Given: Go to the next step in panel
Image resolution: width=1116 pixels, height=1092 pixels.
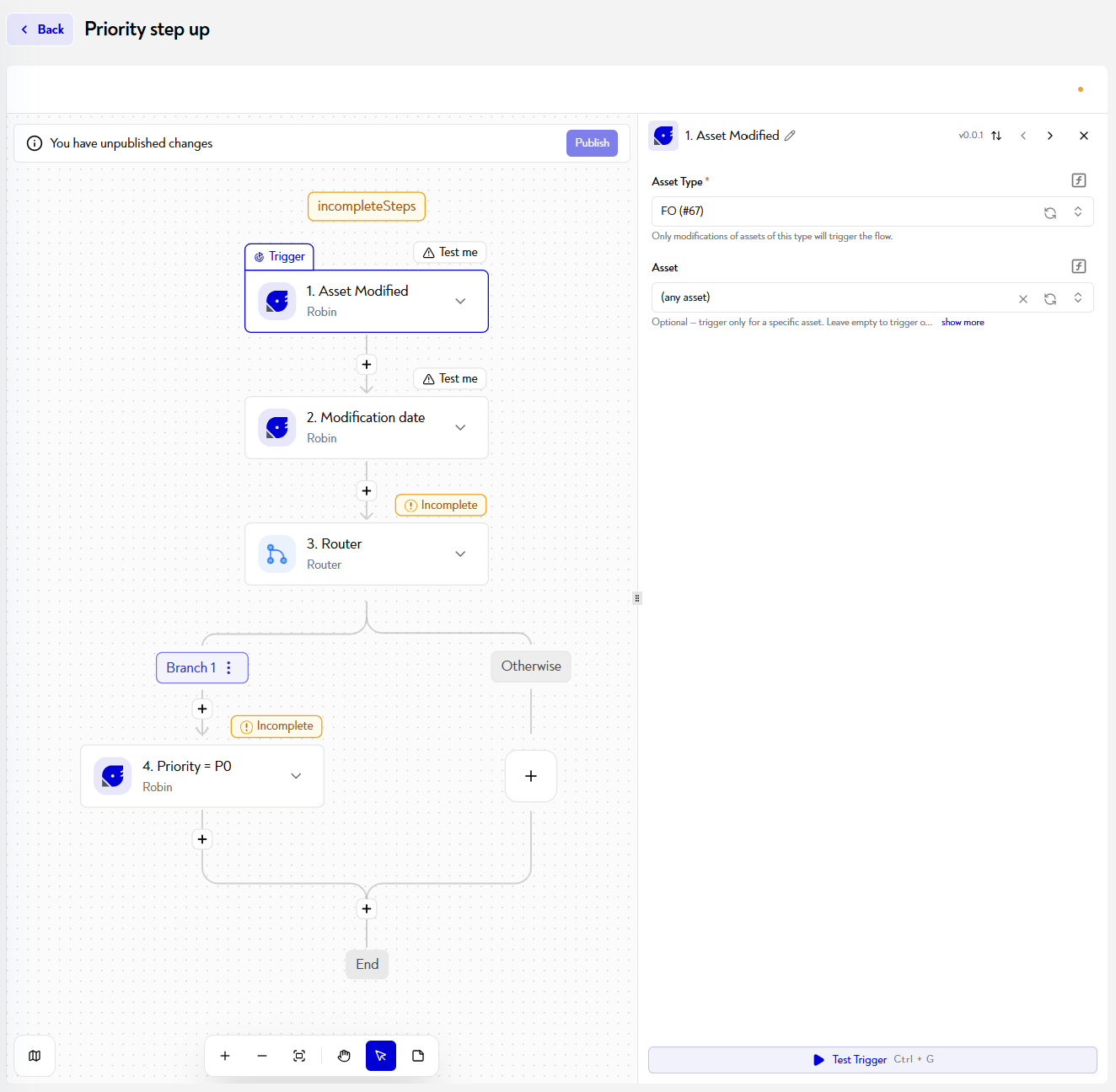Looking at the screenshot, I should click(x=1050, y=136).
